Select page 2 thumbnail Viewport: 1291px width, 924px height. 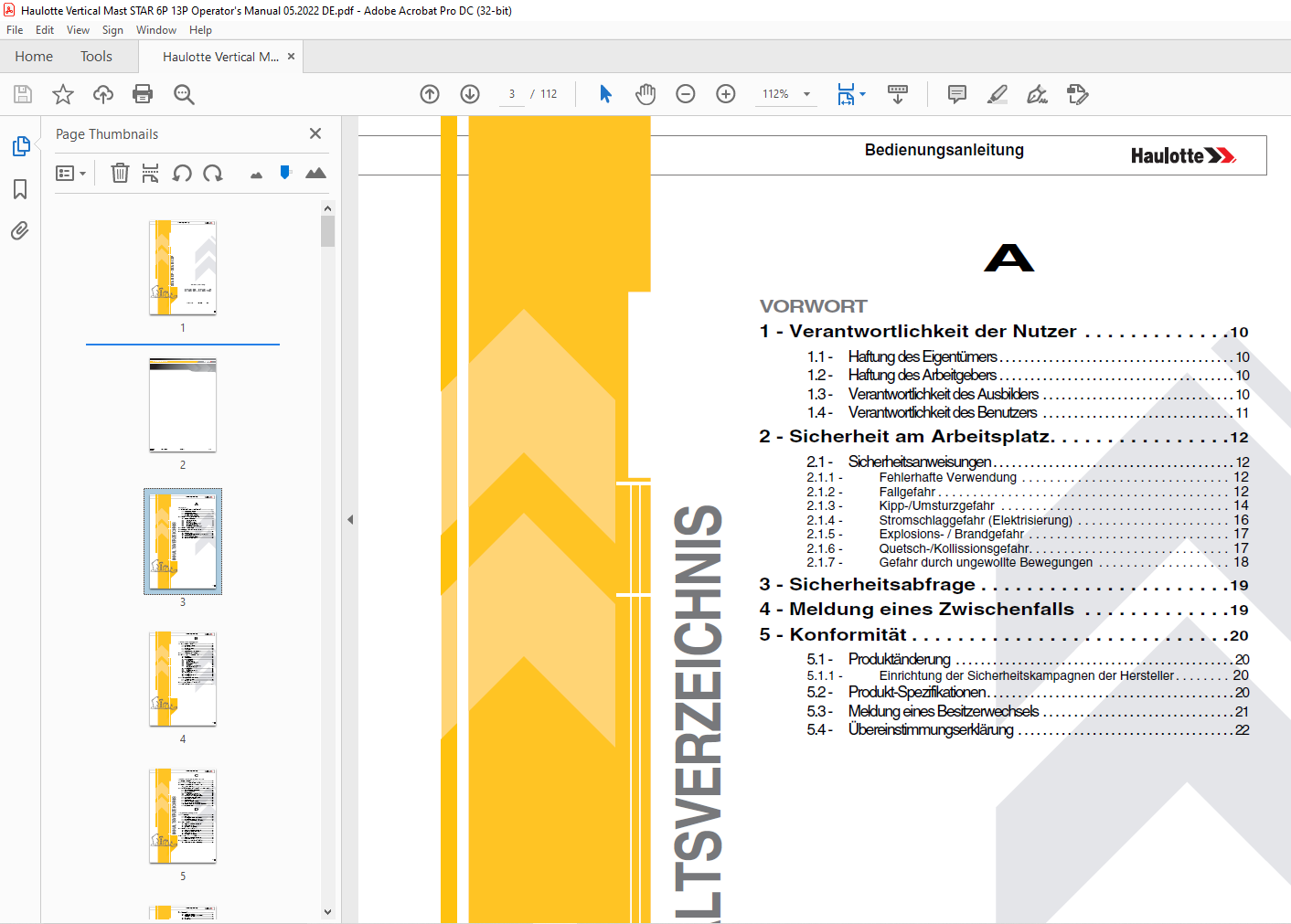[x=183, y=405]
